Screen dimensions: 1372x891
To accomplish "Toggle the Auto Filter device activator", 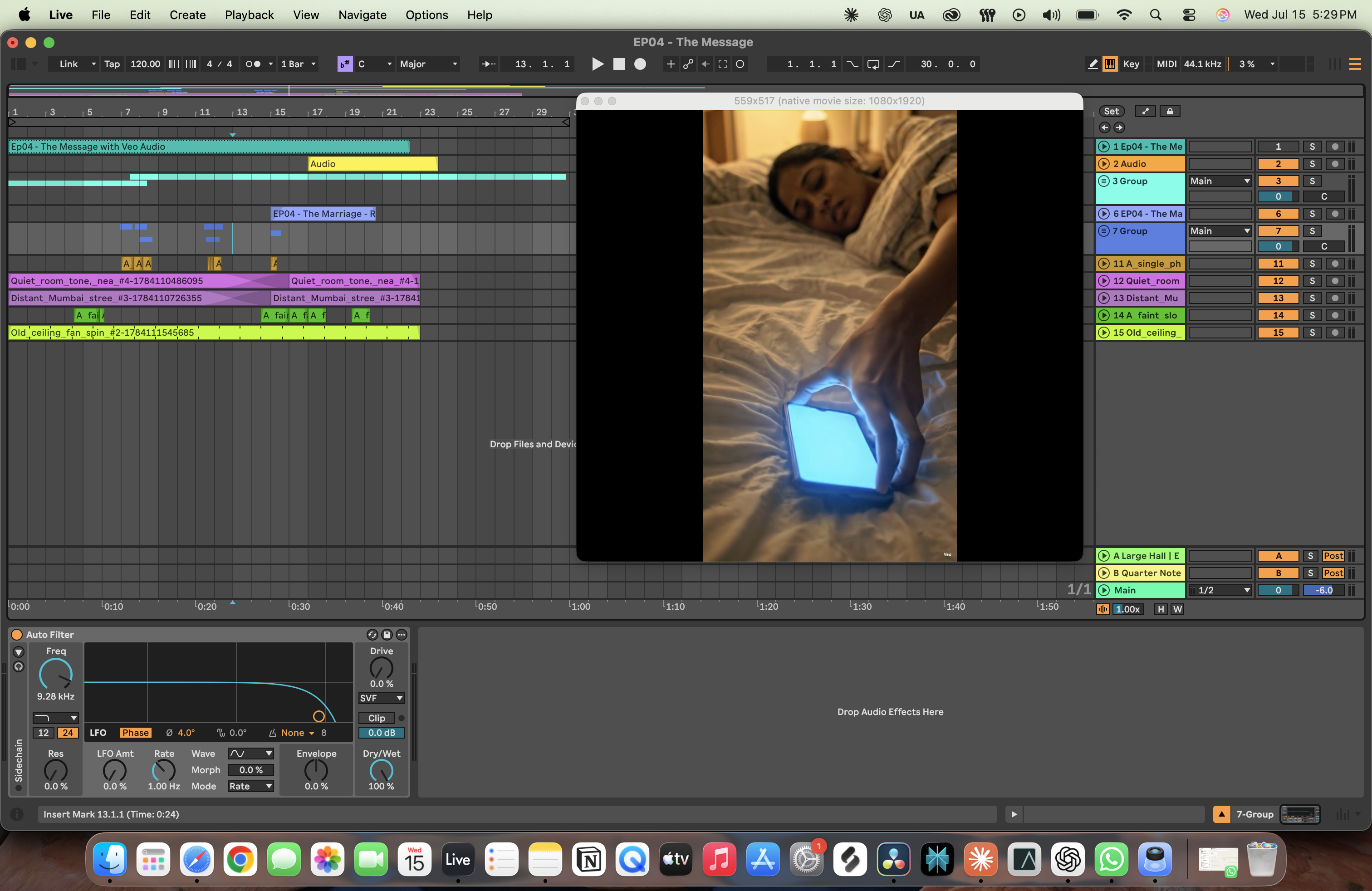I will coord(17,635).
